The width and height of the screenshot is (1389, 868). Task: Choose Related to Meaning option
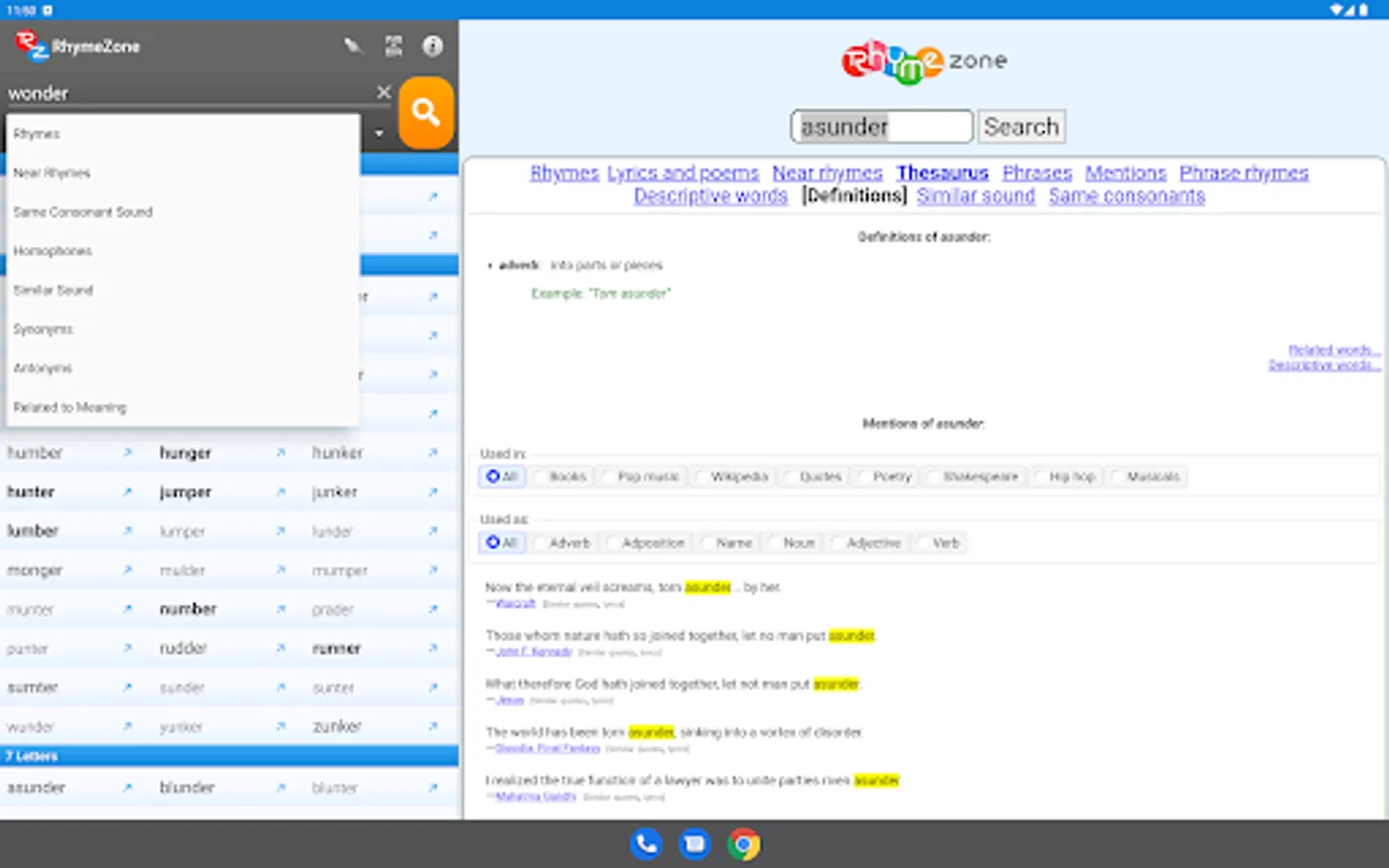[182, 407]
